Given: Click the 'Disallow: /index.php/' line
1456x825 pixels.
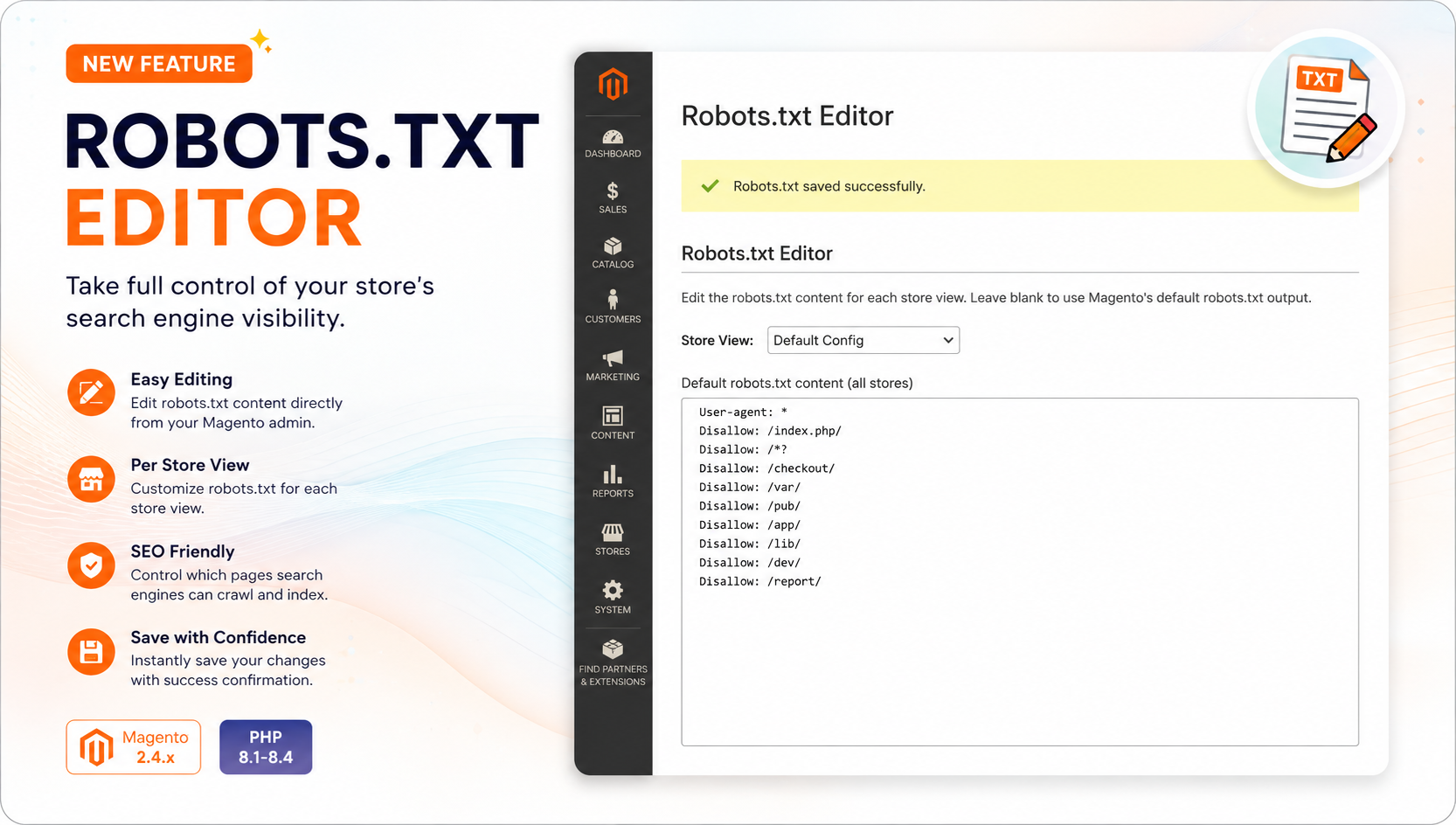Looking at the screenshot, I should pos(770,431).
